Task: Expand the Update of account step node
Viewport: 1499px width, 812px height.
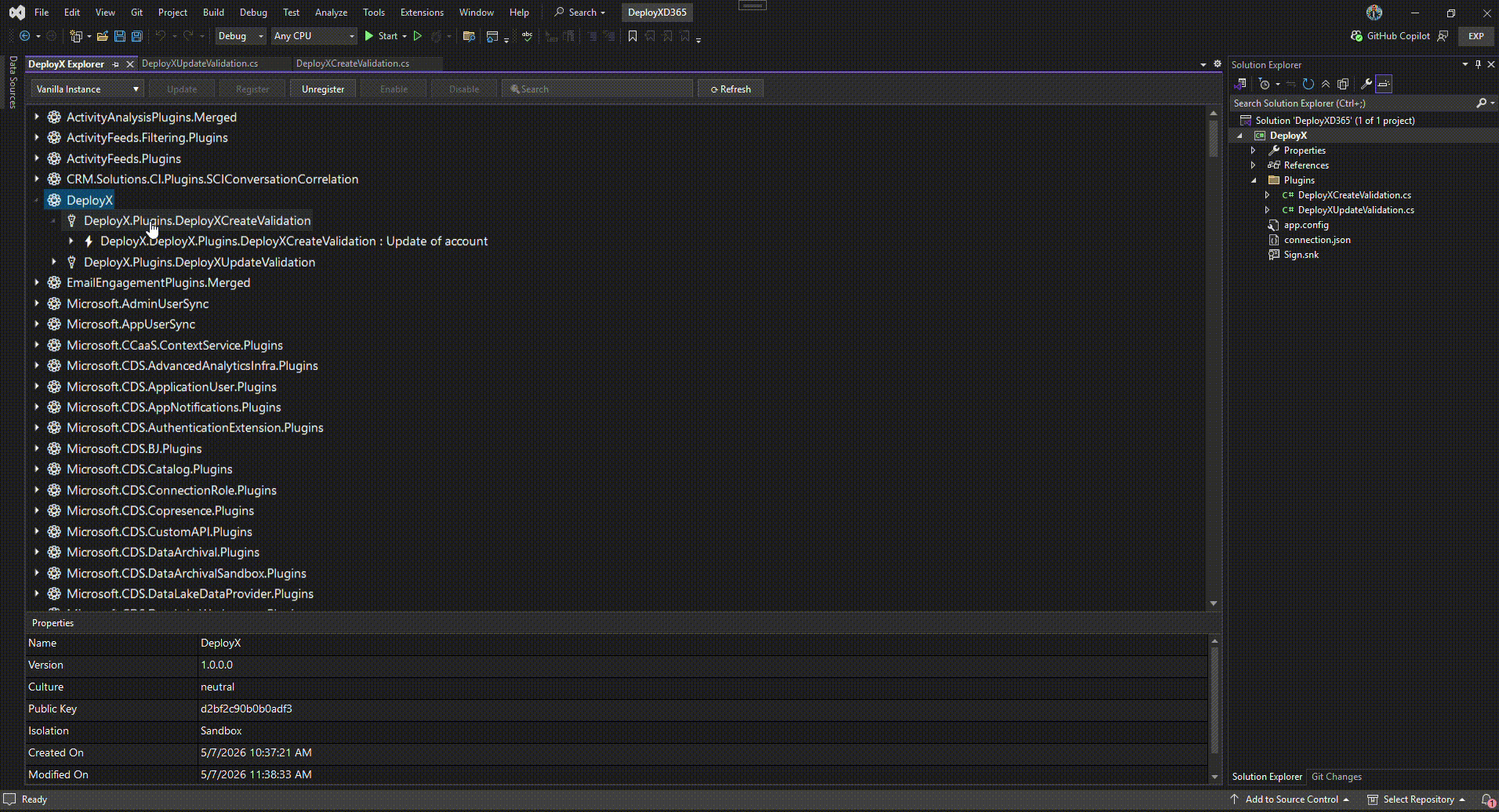Action: [71, 241]
